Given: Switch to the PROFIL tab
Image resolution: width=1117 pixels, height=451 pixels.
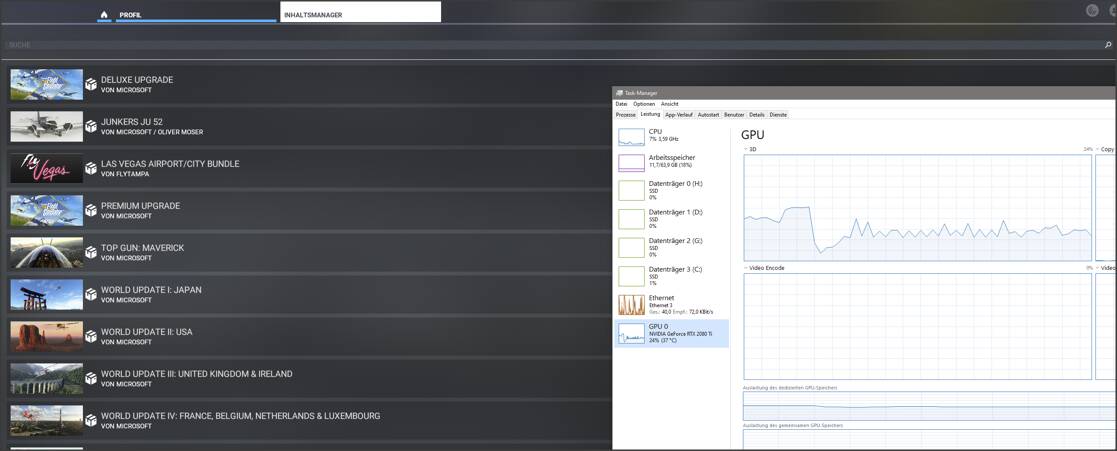Looking at the screenshot, I should 196,14.
